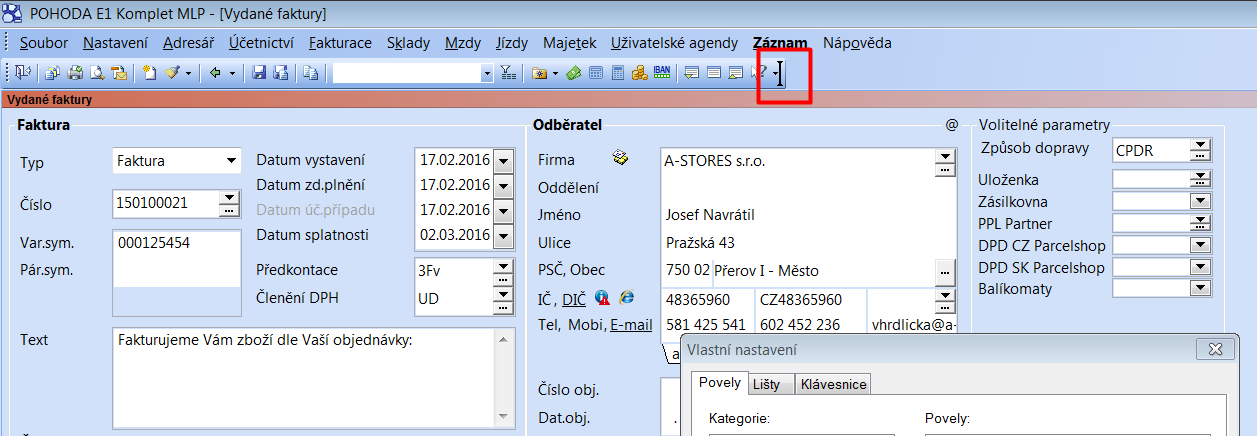Image resolution: width=1257 pixels, height=436 pixels.
Task: Click the DIČ link label
Action: (573, 299)
